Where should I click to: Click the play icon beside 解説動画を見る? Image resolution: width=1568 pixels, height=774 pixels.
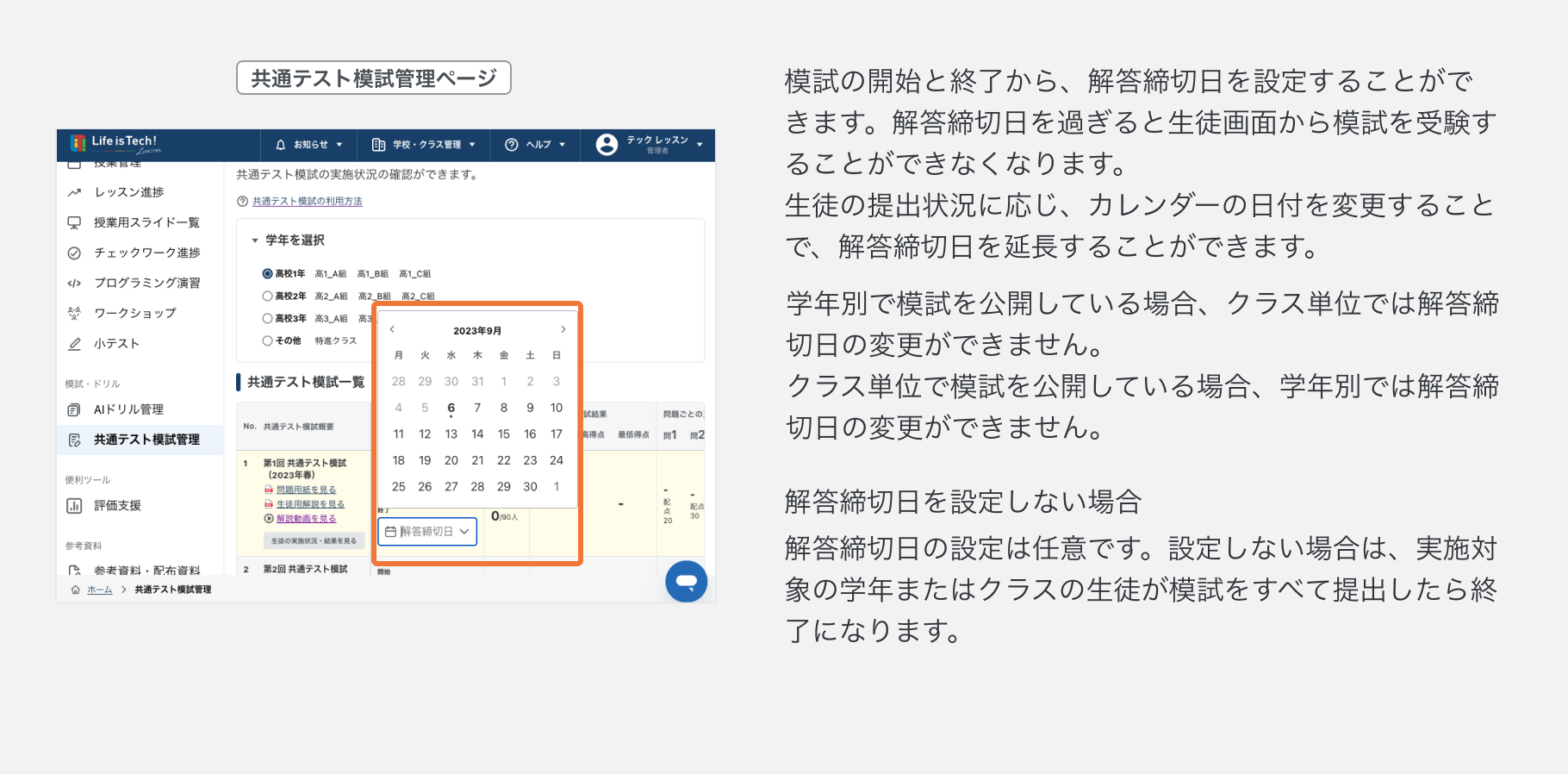(269, 519)
